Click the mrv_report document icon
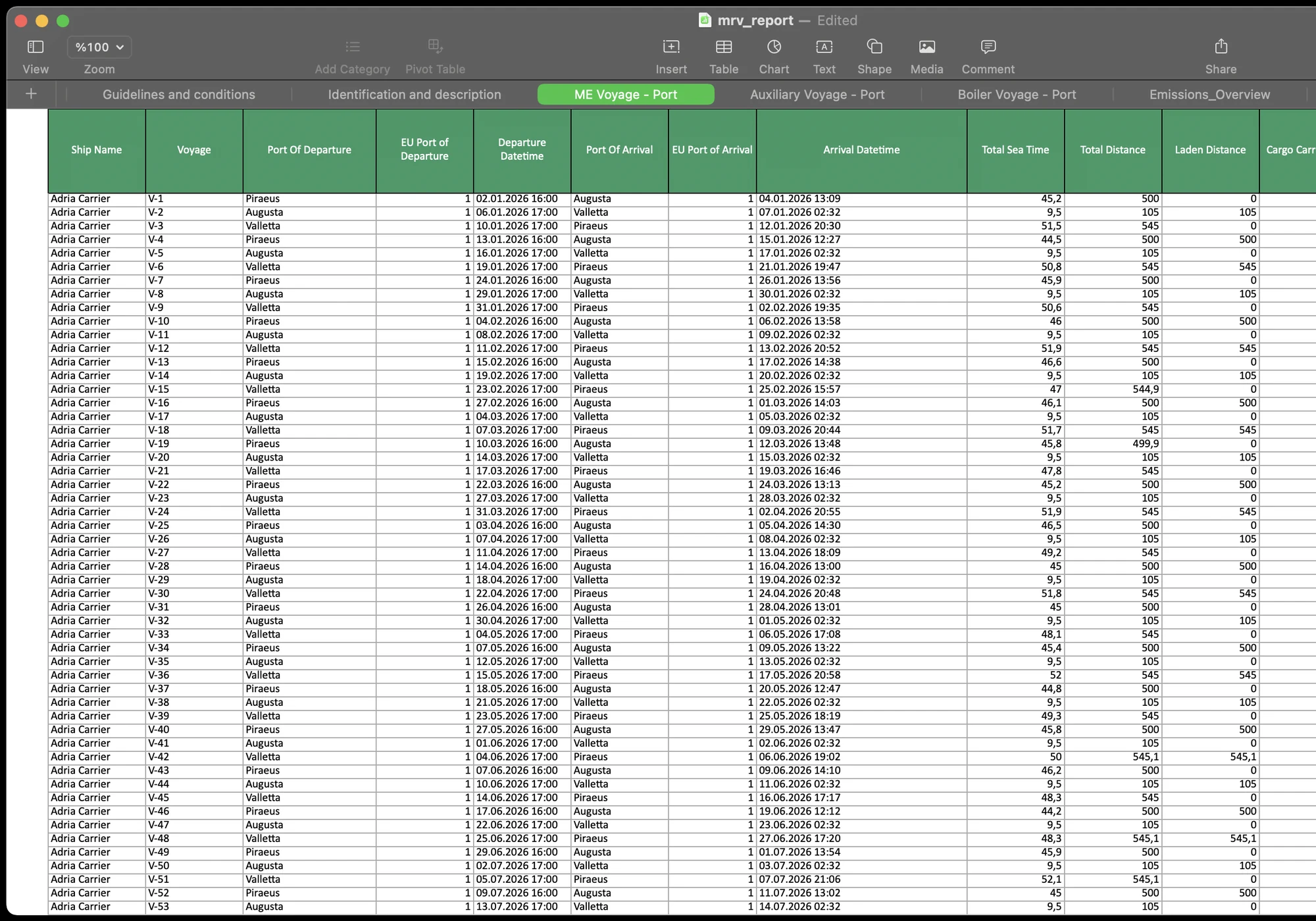This screenshot has height=921, width=1316. [x=705, y=20]
